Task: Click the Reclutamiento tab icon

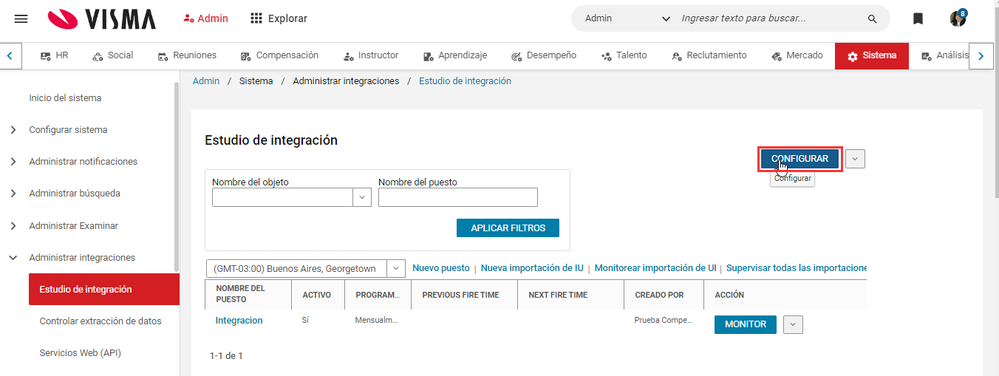Action: [x=677, y=56]
